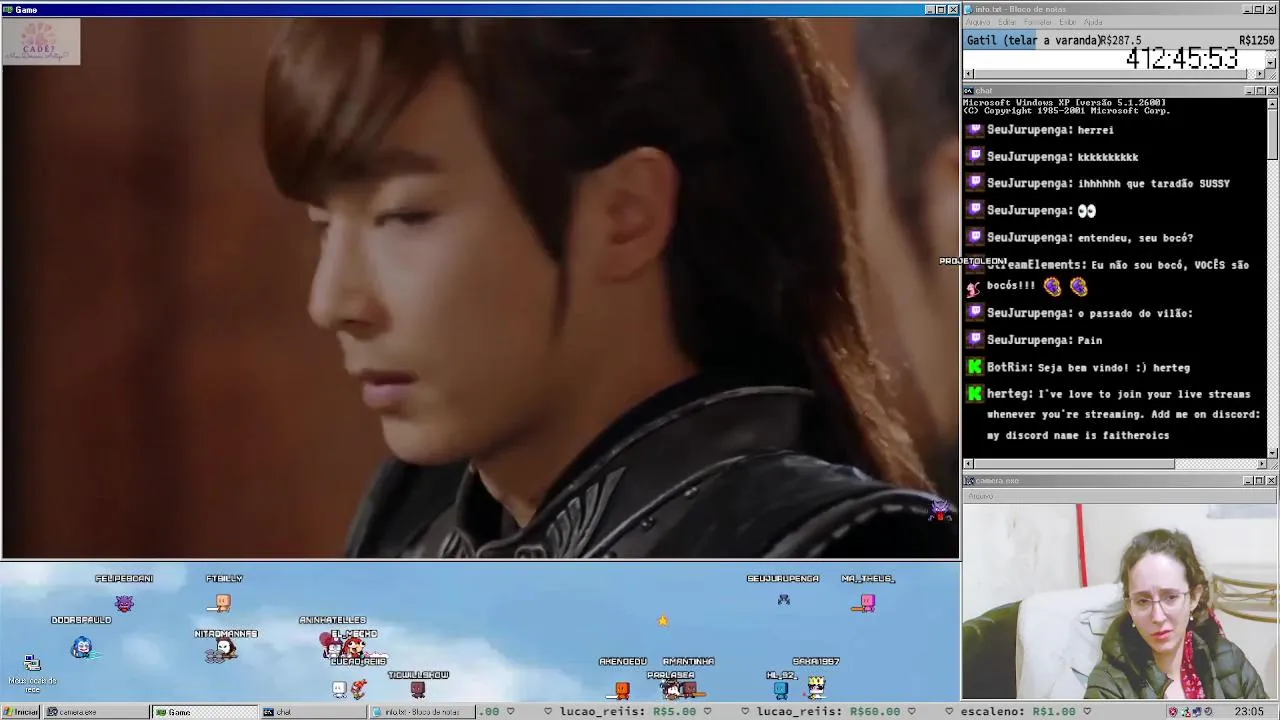Screen dimensions: 1280x720
Task: Open the Formatar menu in Bloco de notas
Action: pos(1038,22)
